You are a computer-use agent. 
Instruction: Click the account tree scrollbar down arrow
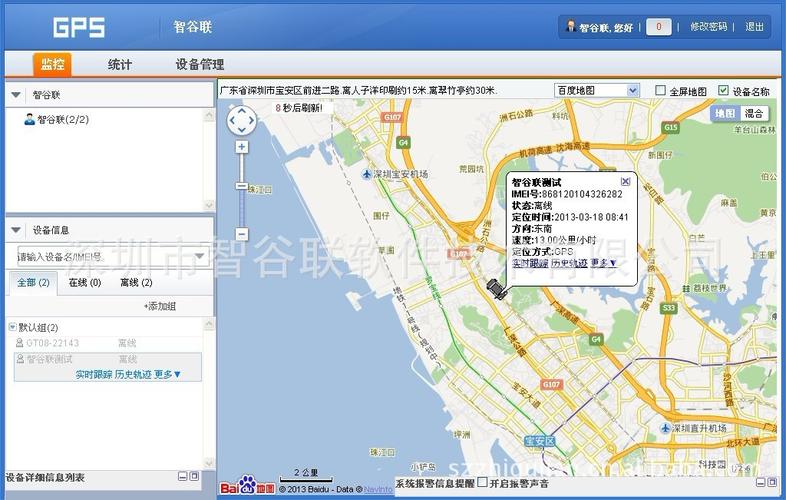pyautogui.click(x=209, y=205)
